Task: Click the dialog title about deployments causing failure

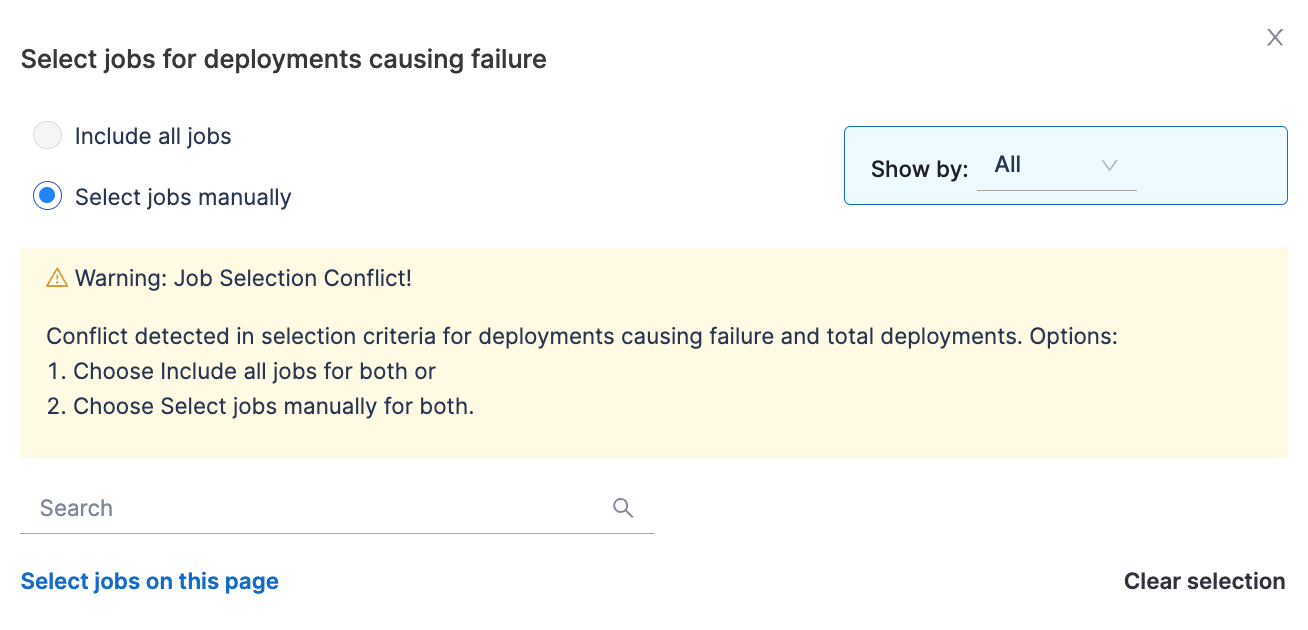Action: click(x=284, y=59)
